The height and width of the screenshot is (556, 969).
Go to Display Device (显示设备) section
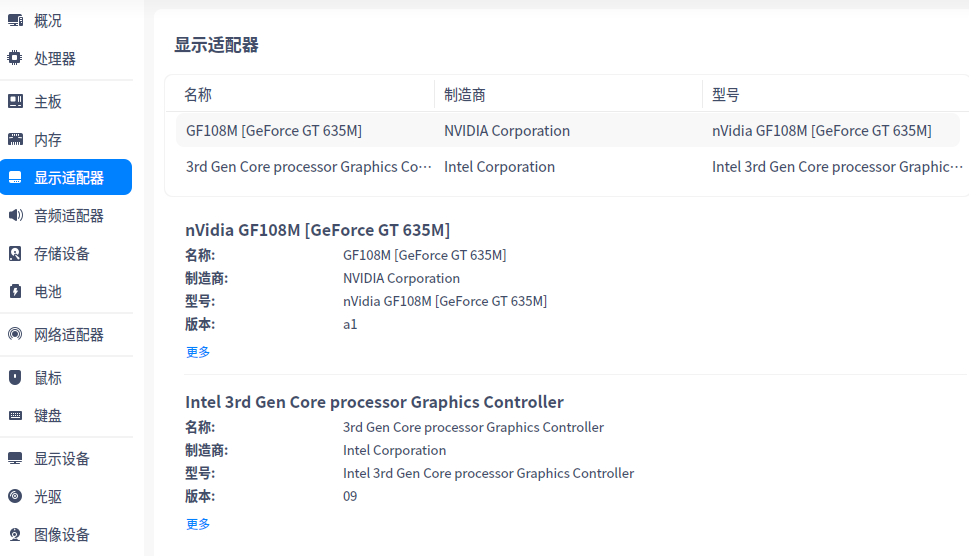click(x=62, y=459)
